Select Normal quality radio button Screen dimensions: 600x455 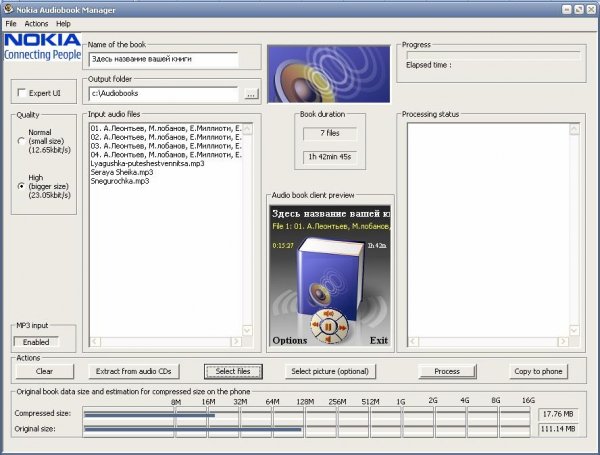click(21, 141)
